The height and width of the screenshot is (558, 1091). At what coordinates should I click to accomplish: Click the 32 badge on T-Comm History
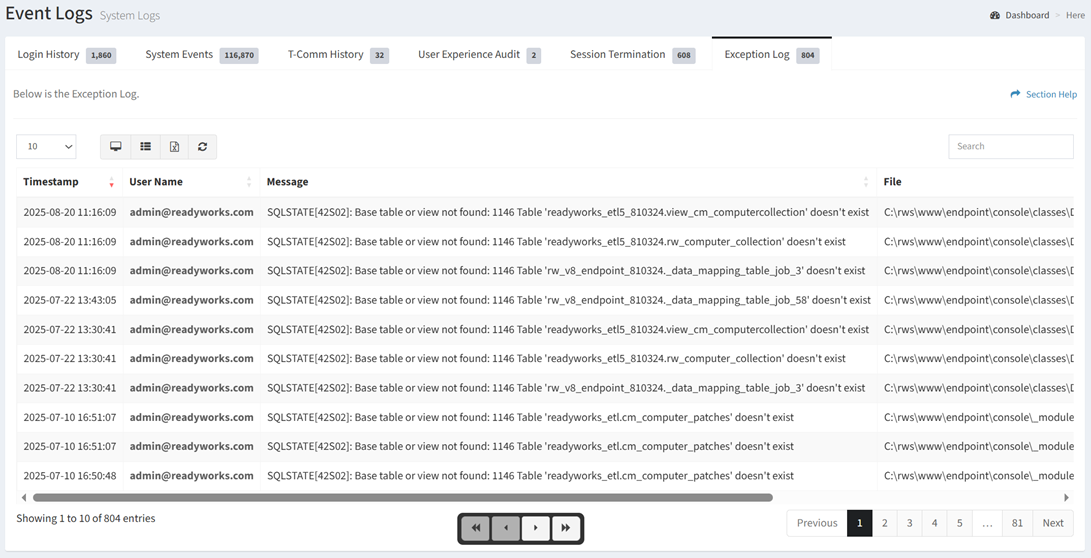[379, 55]
